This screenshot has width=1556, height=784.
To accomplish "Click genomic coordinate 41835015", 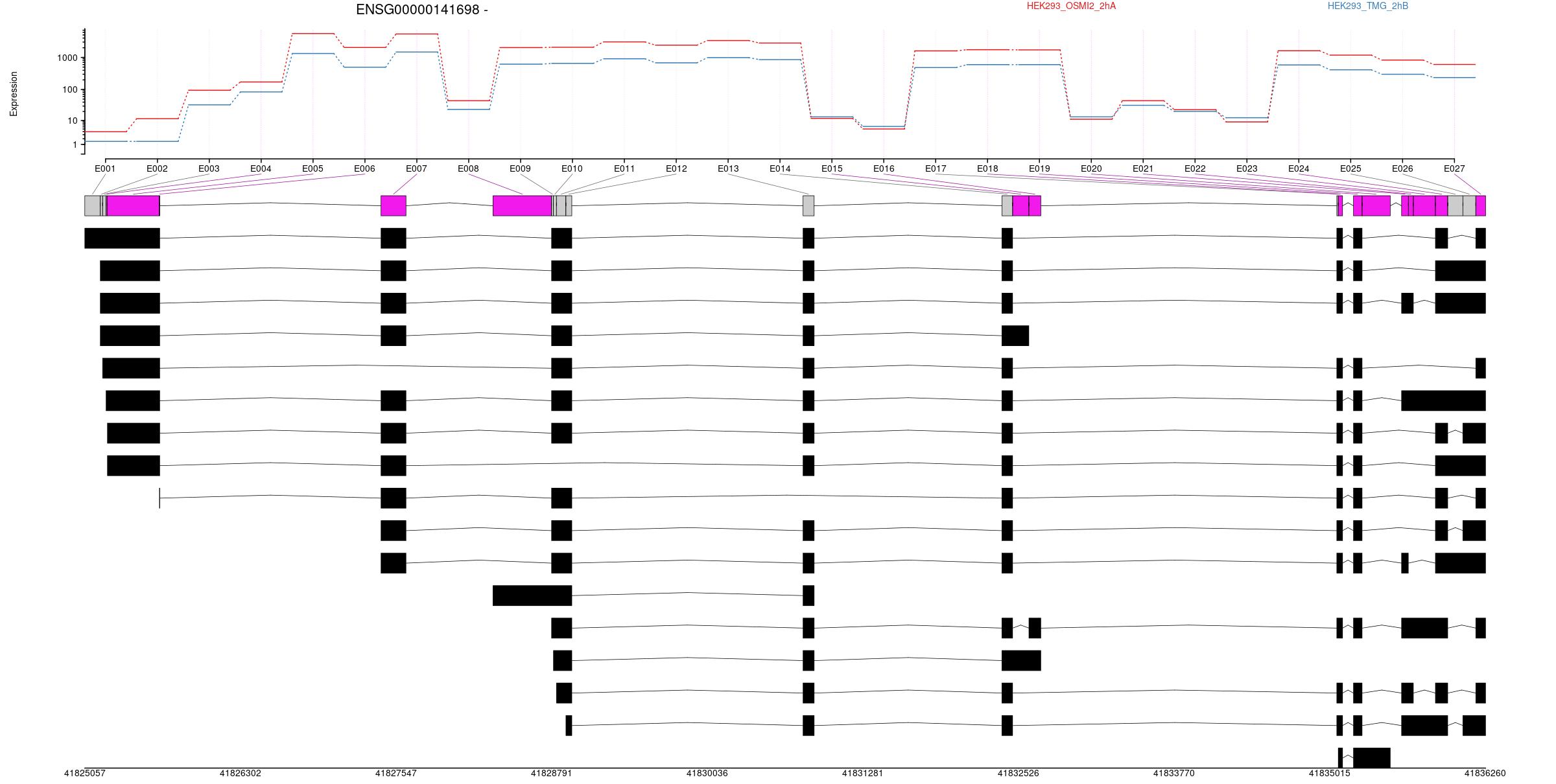I will tap(1330, 773).
